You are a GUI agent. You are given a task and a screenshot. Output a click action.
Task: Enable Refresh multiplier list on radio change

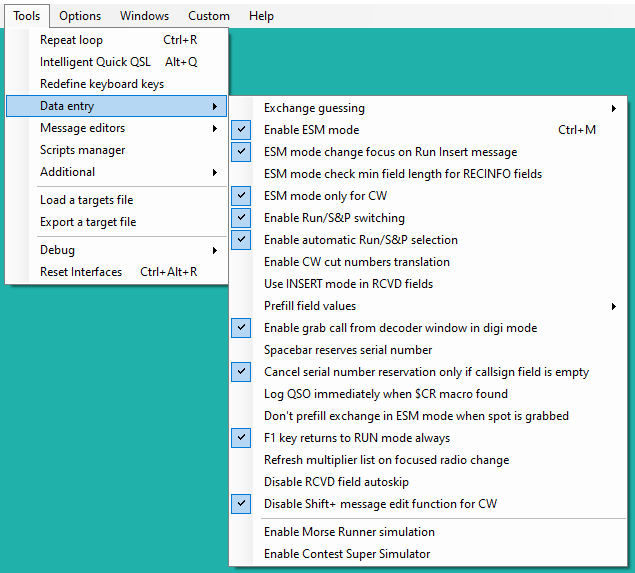[428, 460]
